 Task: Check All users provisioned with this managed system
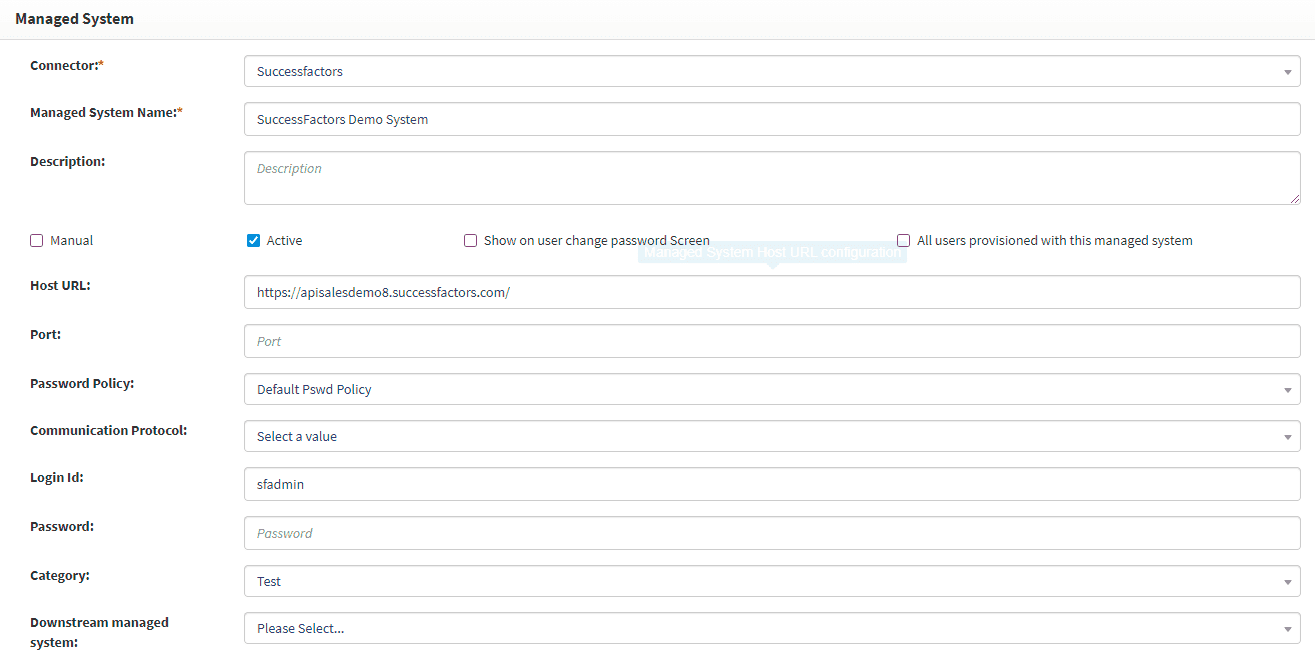903,241
